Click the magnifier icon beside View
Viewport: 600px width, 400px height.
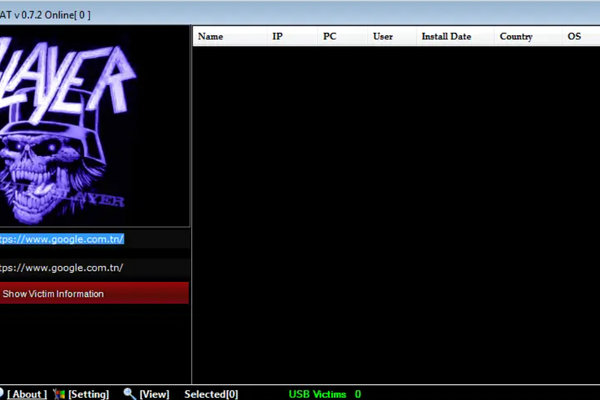(130, 393)
